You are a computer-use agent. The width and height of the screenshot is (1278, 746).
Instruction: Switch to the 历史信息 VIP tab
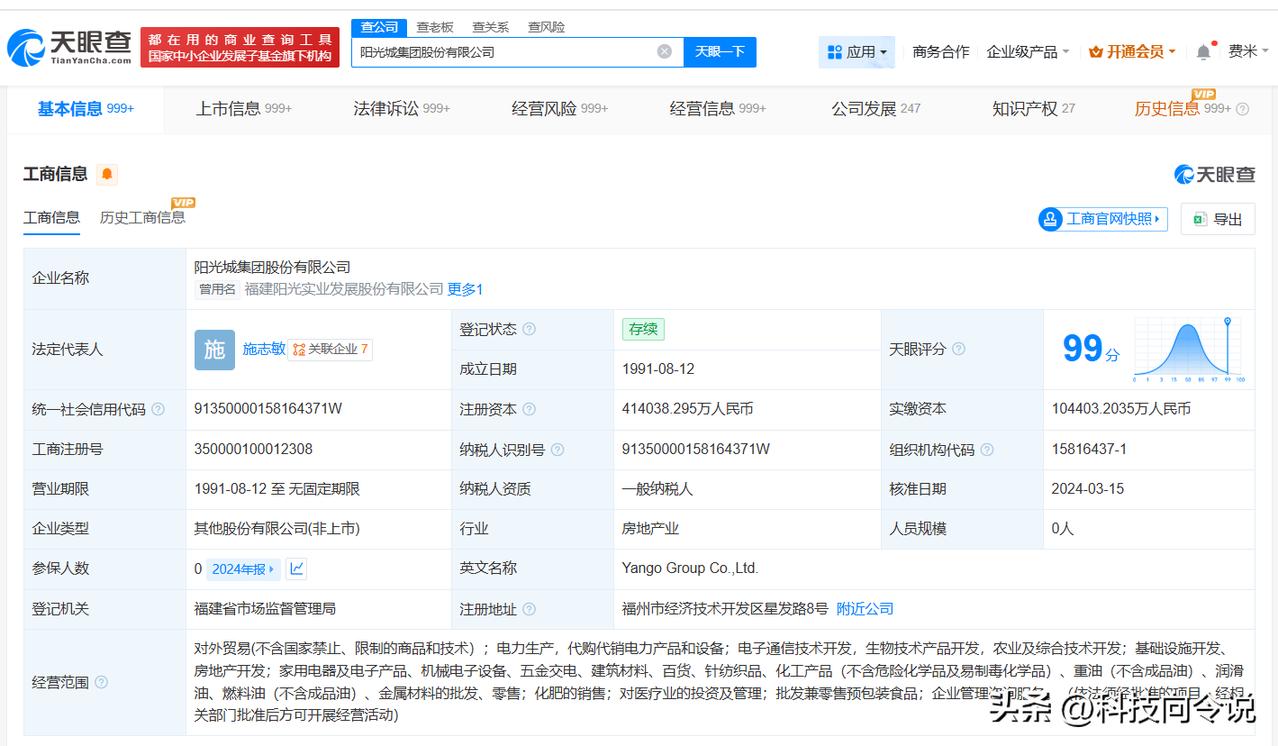click(1182, 109)
